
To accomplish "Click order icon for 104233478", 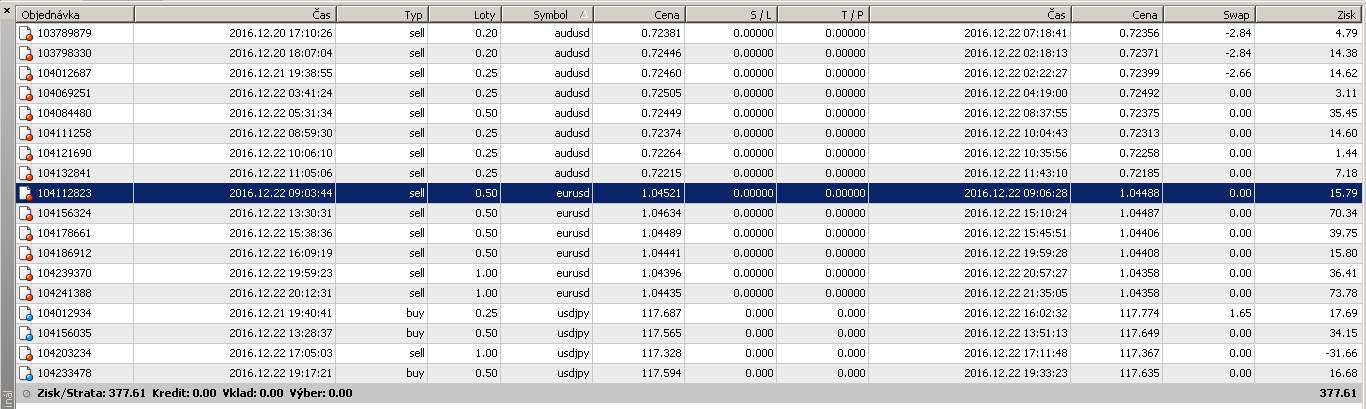I will click(x=26, y=373).
